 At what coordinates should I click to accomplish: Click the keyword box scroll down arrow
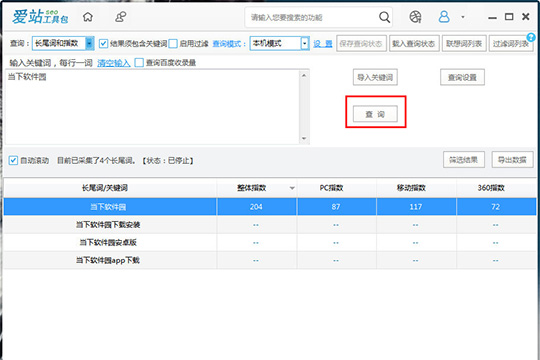pyautogui.click(x=304, y=138)
